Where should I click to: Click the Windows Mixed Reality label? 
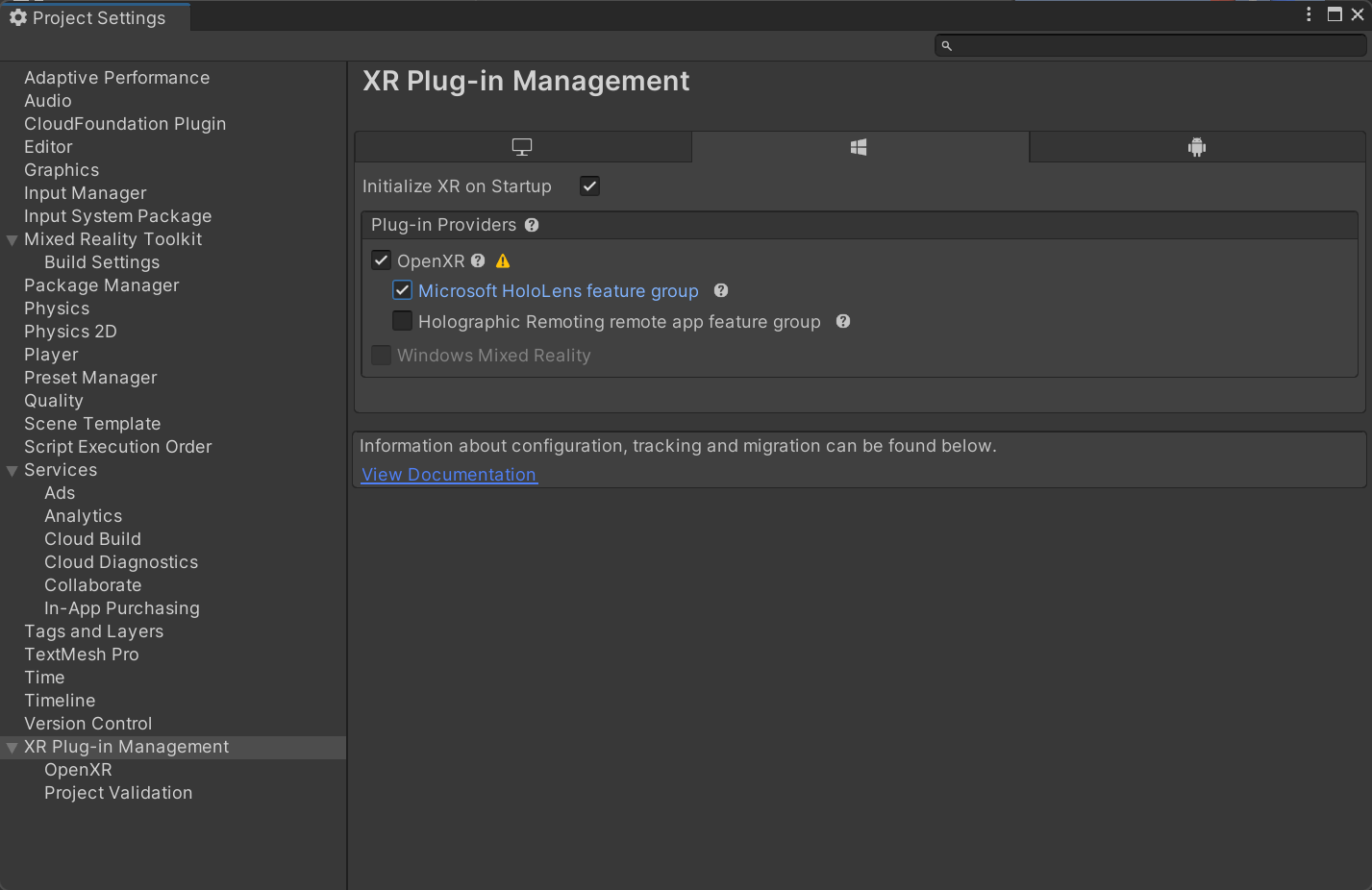[494, 356]
